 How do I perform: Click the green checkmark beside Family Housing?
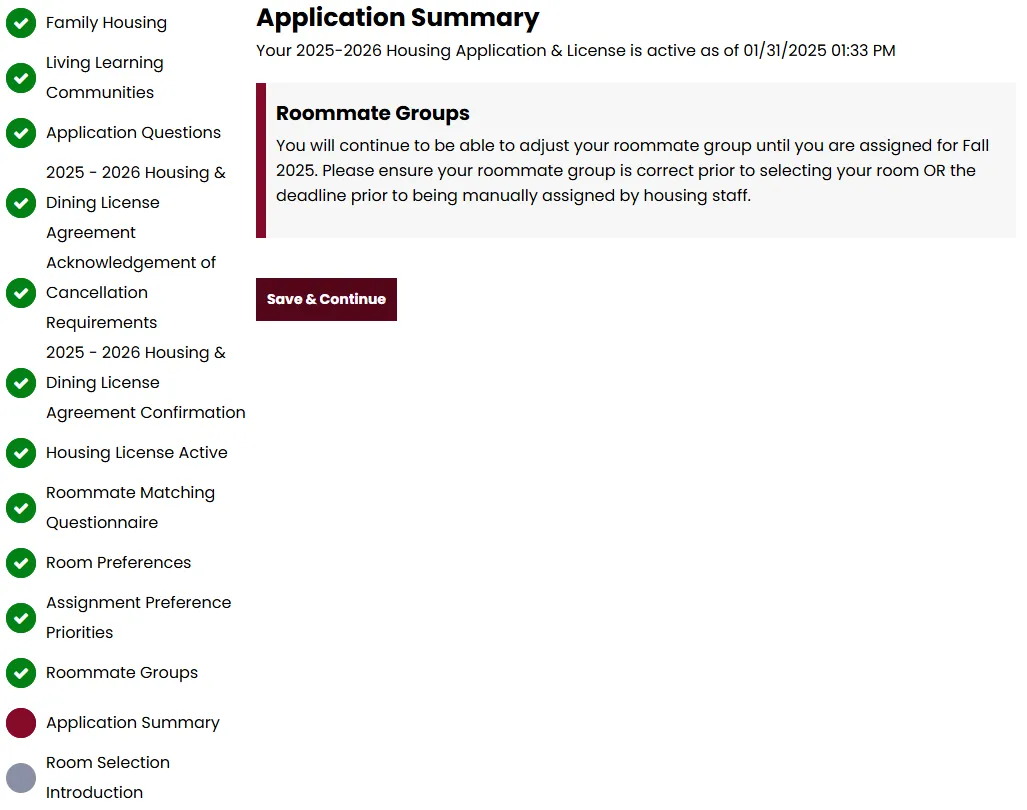pos(21,23)
